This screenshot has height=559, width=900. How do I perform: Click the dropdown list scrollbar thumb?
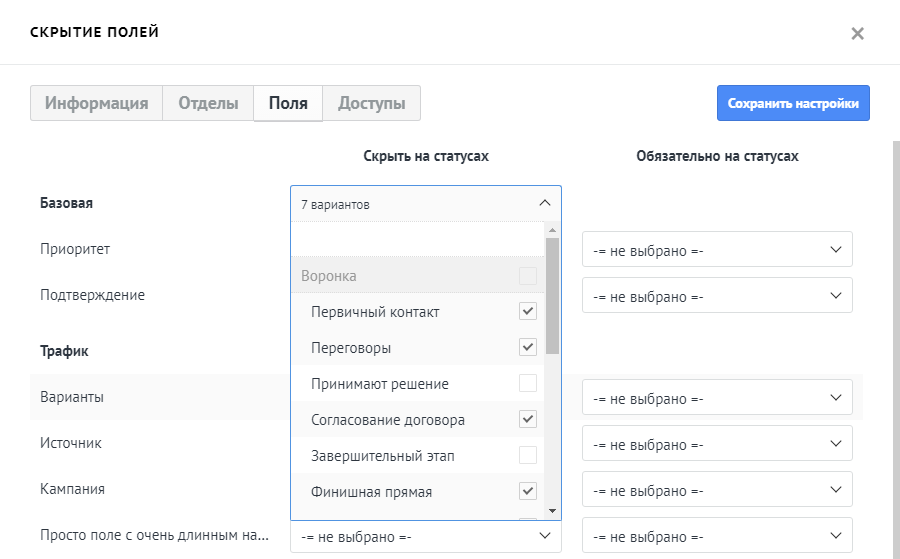pos(552,296)
